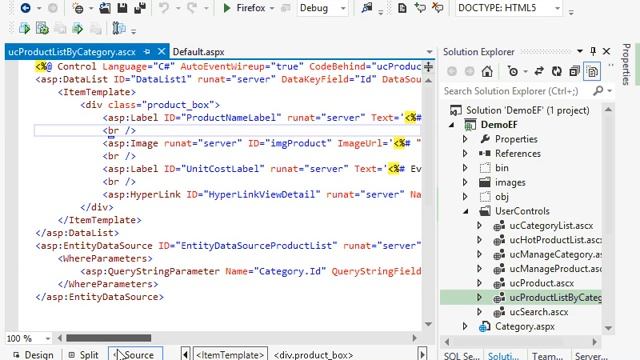Click the Undo arrow icon
The width and height of the screenshot is (640, 360).
[x=164, y=8]
